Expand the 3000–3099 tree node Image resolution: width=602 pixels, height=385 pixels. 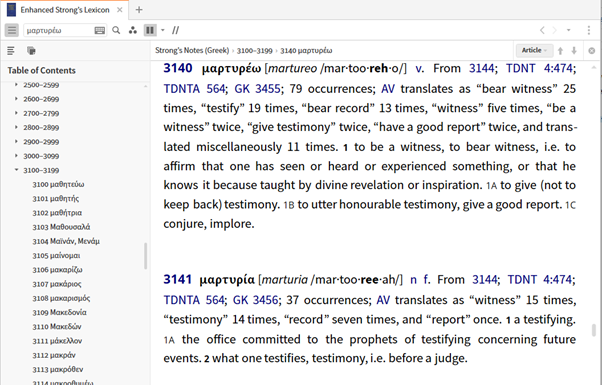coord(16,155)
